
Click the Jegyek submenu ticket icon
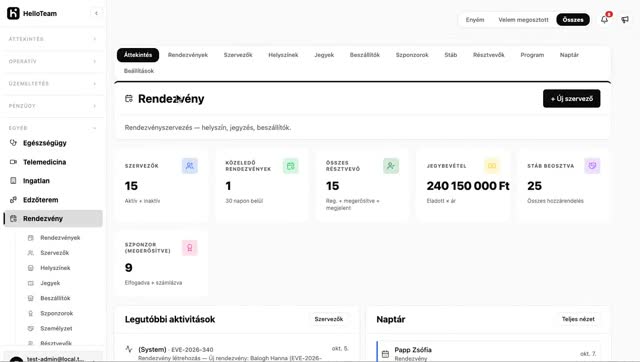coord(31,283)
